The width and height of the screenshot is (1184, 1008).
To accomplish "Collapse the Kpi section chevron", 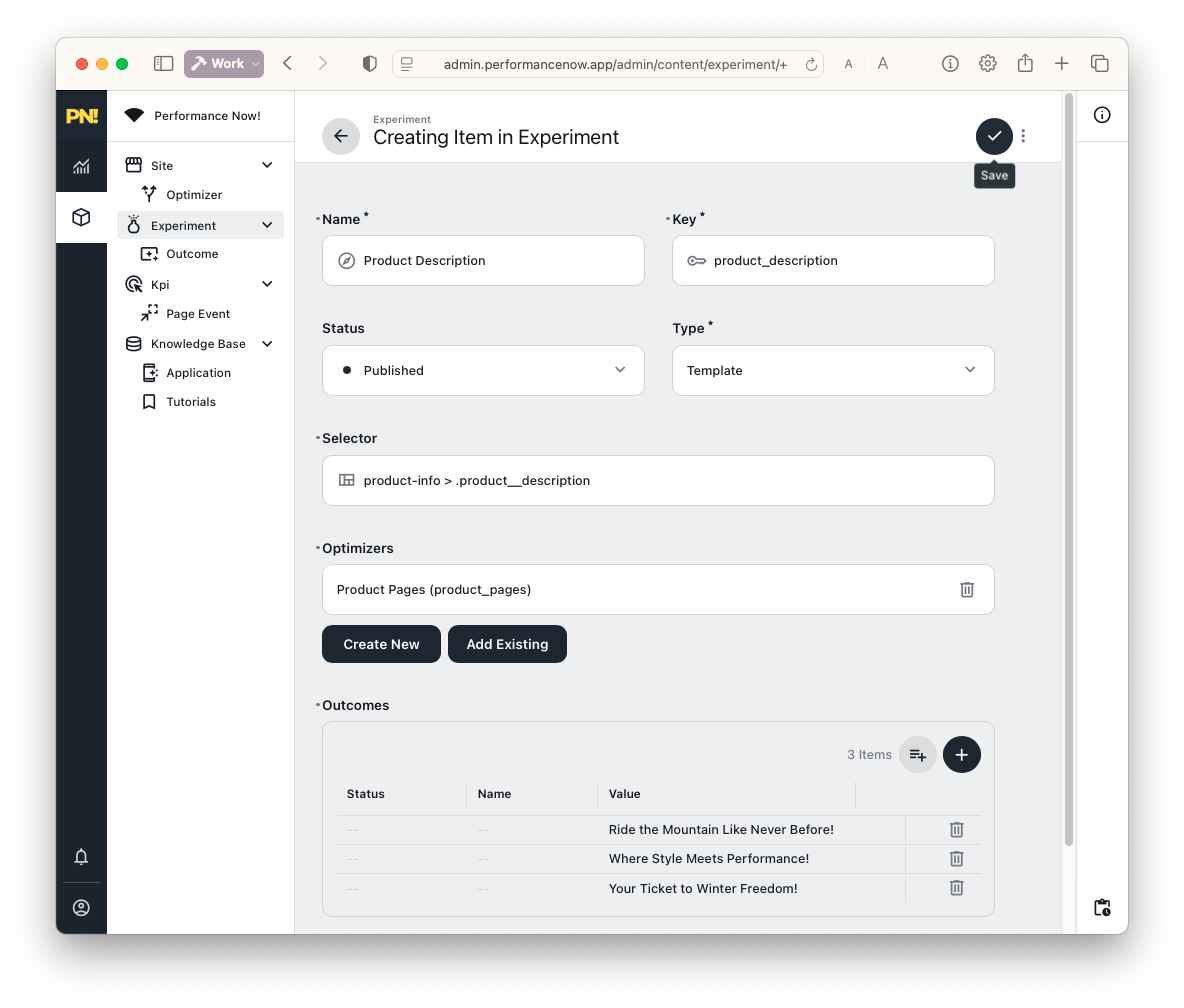I will point(267,284).
